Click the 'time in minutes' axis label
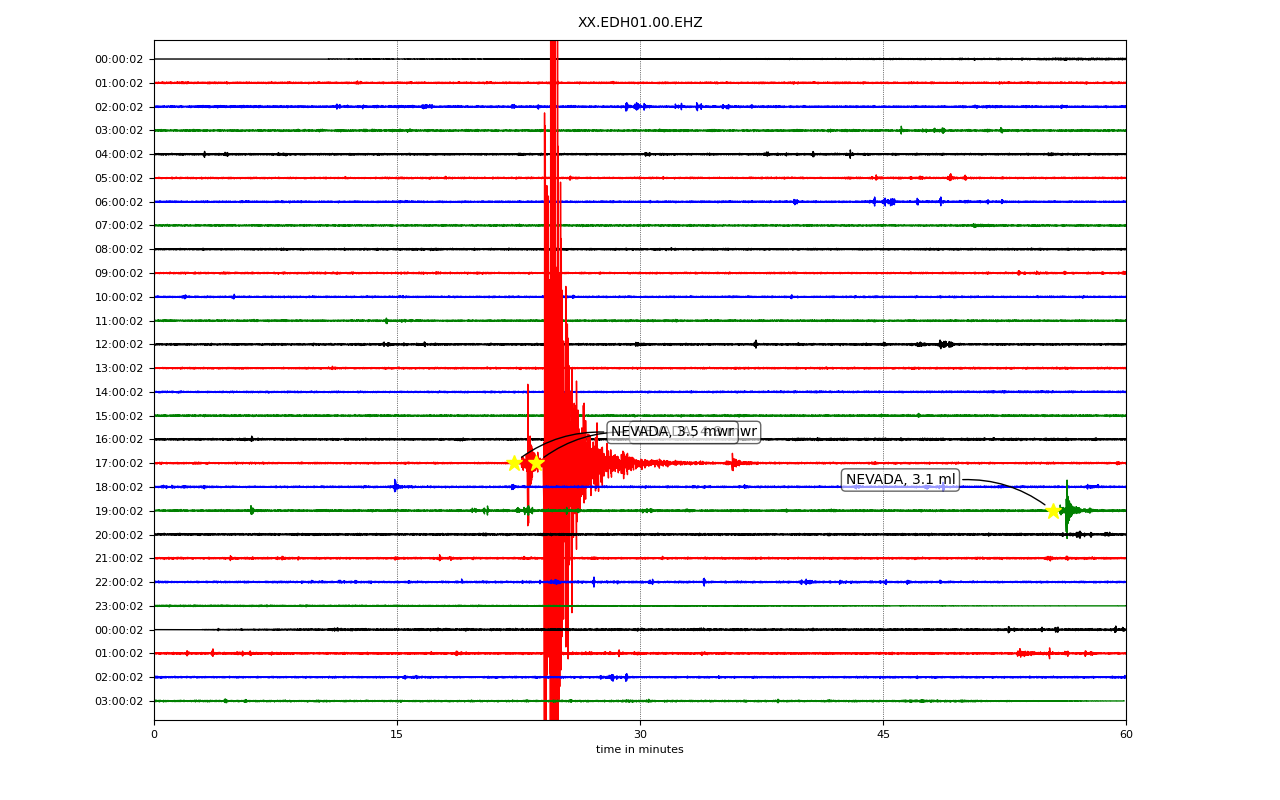This screenshot has height=800, width=1280. pyautogui.click(x=640, y=750)
